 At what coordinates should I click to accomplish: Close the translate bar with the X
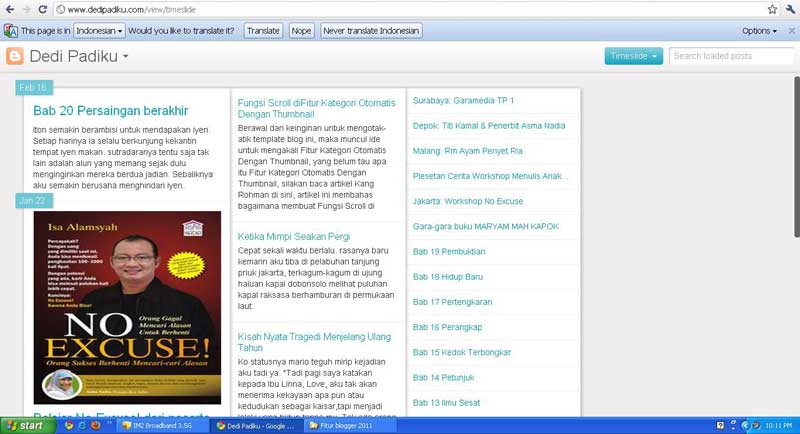click(791, 31)
